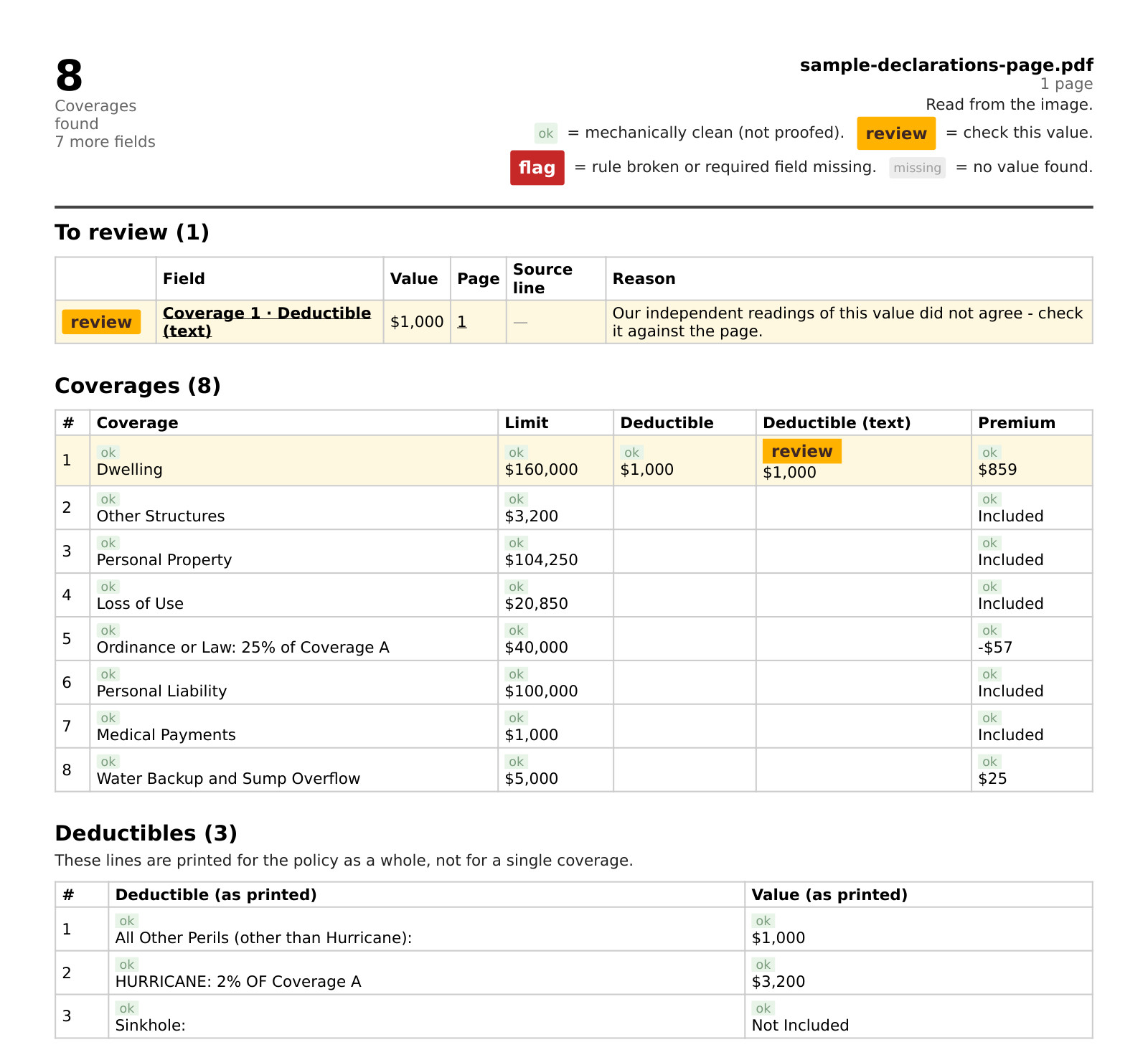Click the Value (as printed) column header

pos(829,895)
